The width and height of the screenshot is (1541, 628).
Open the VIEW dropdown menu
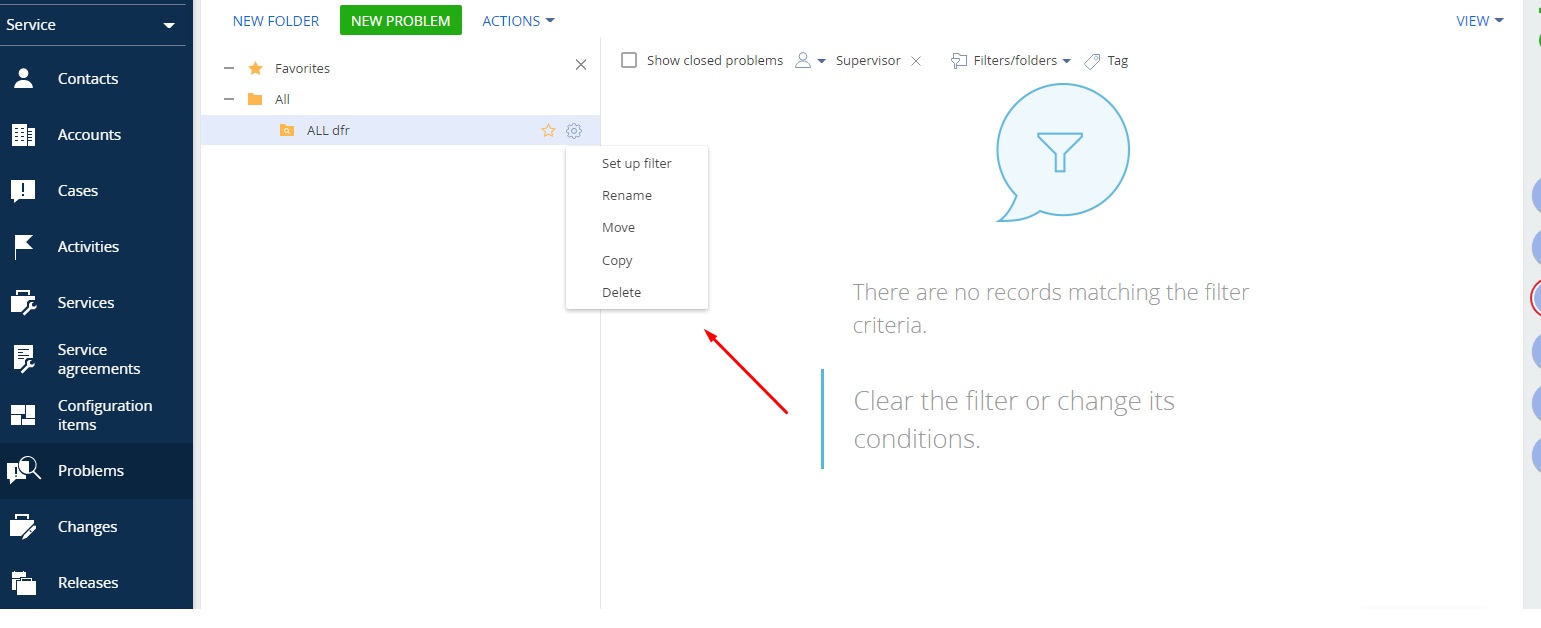tap(1479, 21)
